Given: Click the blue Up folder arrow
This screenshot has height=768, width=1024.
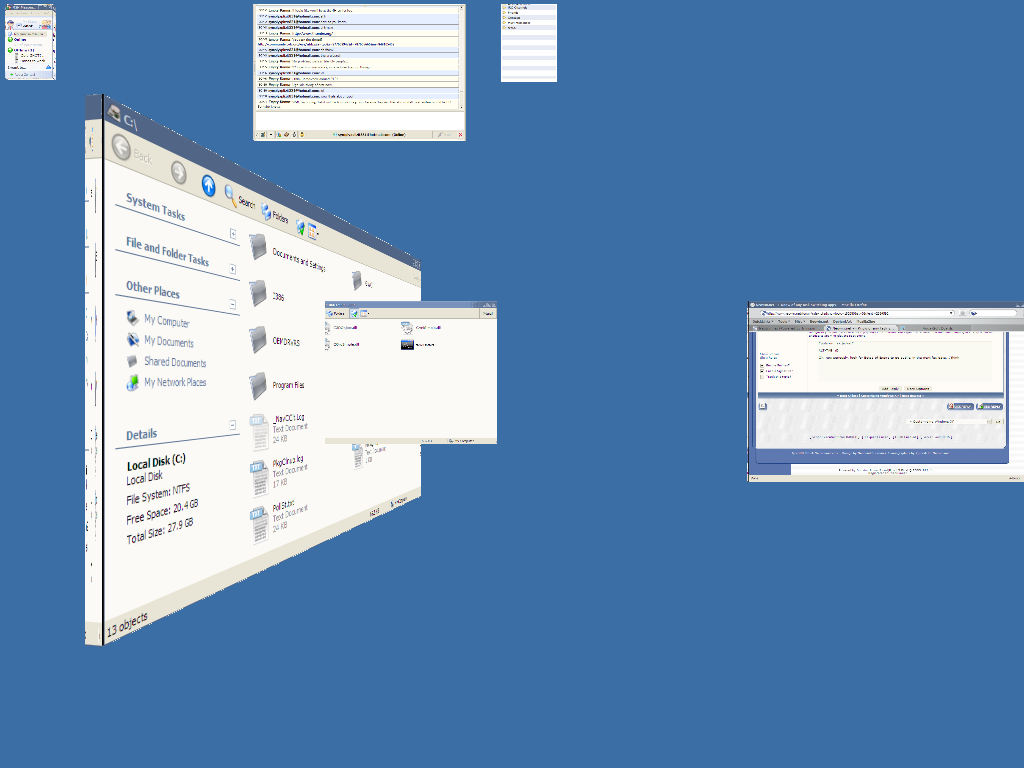Looking at the screenshot, I should (x=208, y=185).
